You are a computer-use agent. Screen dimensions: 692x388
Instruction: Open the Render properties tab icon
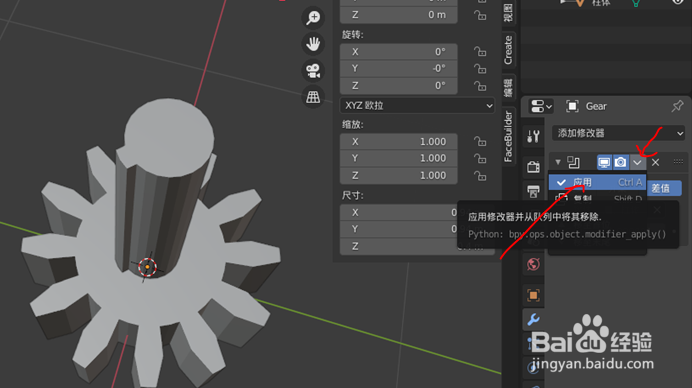pos(533,166)
